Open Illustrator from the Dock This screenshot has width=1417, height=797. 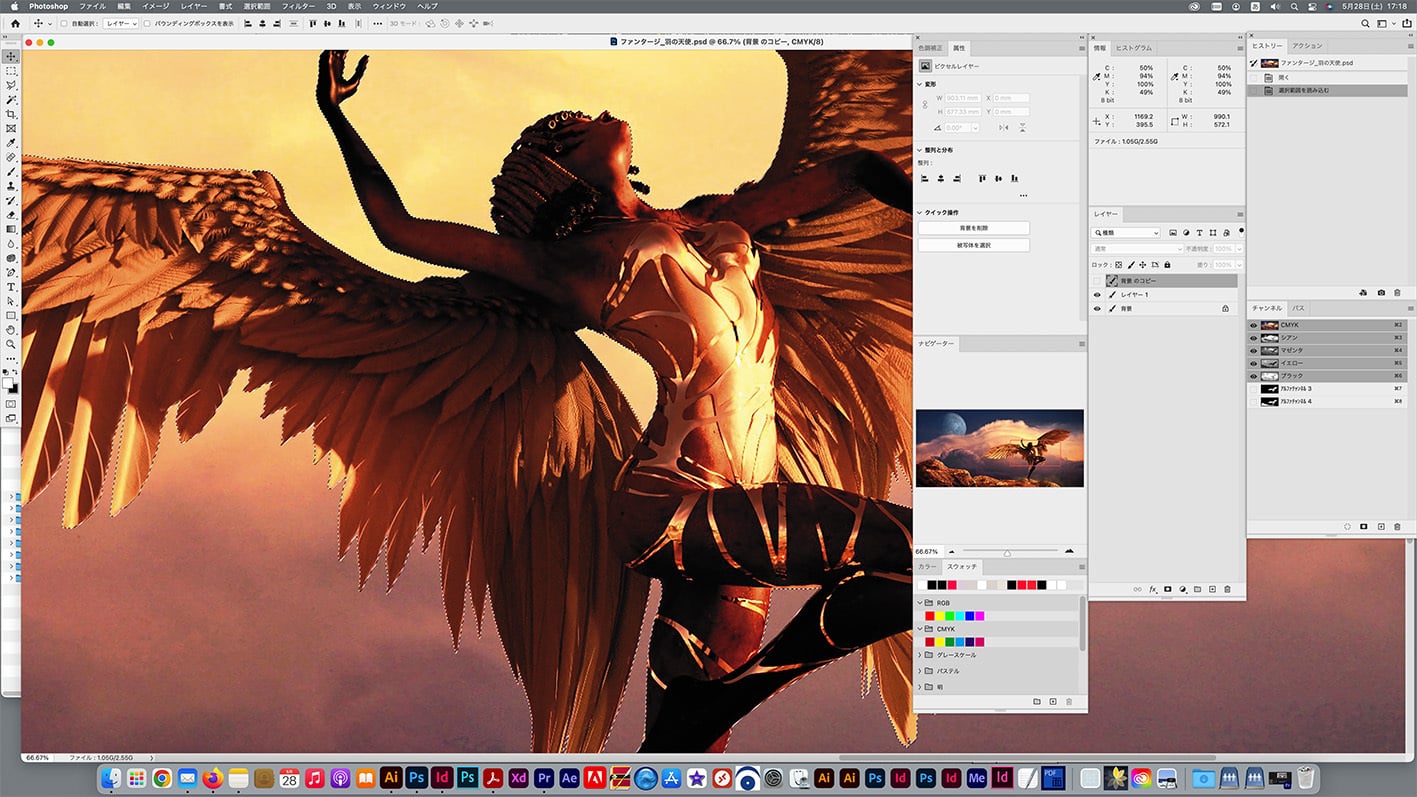pyautogui.click(x=391, y=777)
